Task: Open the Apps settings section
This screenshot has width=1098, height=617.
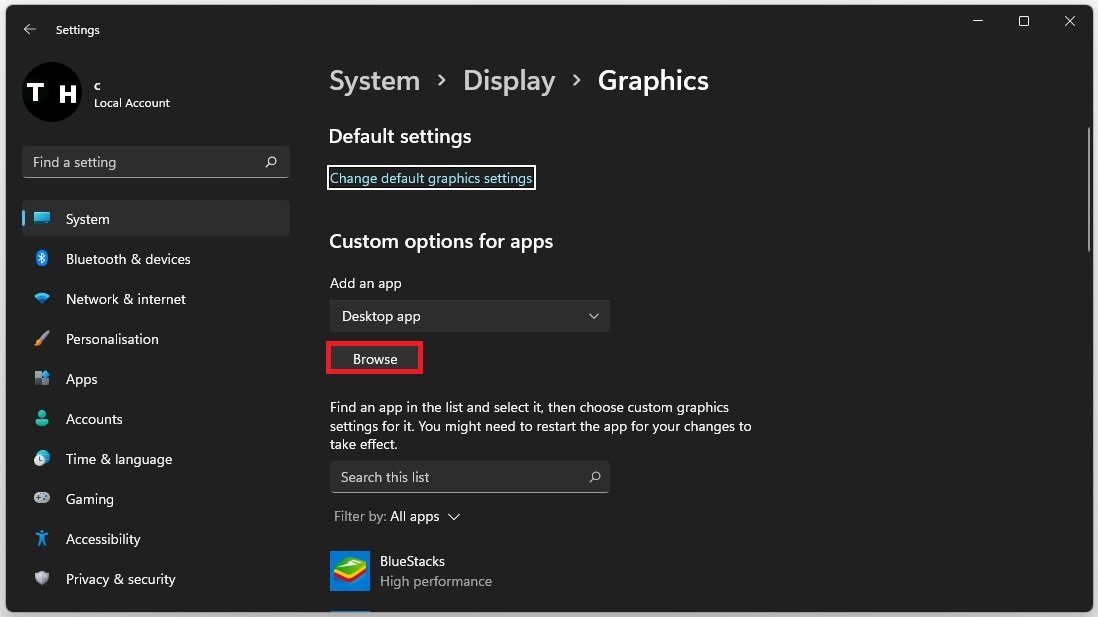Action: pos(81,379)
